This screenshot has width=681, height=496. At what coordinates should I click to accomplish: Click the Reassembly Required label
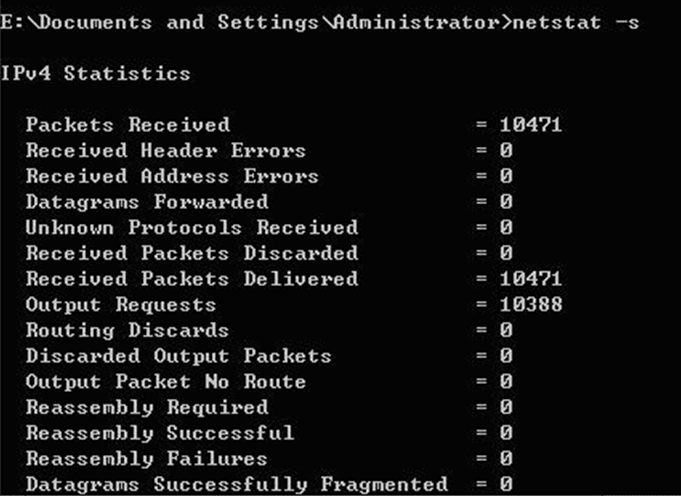tap(147, 407)
